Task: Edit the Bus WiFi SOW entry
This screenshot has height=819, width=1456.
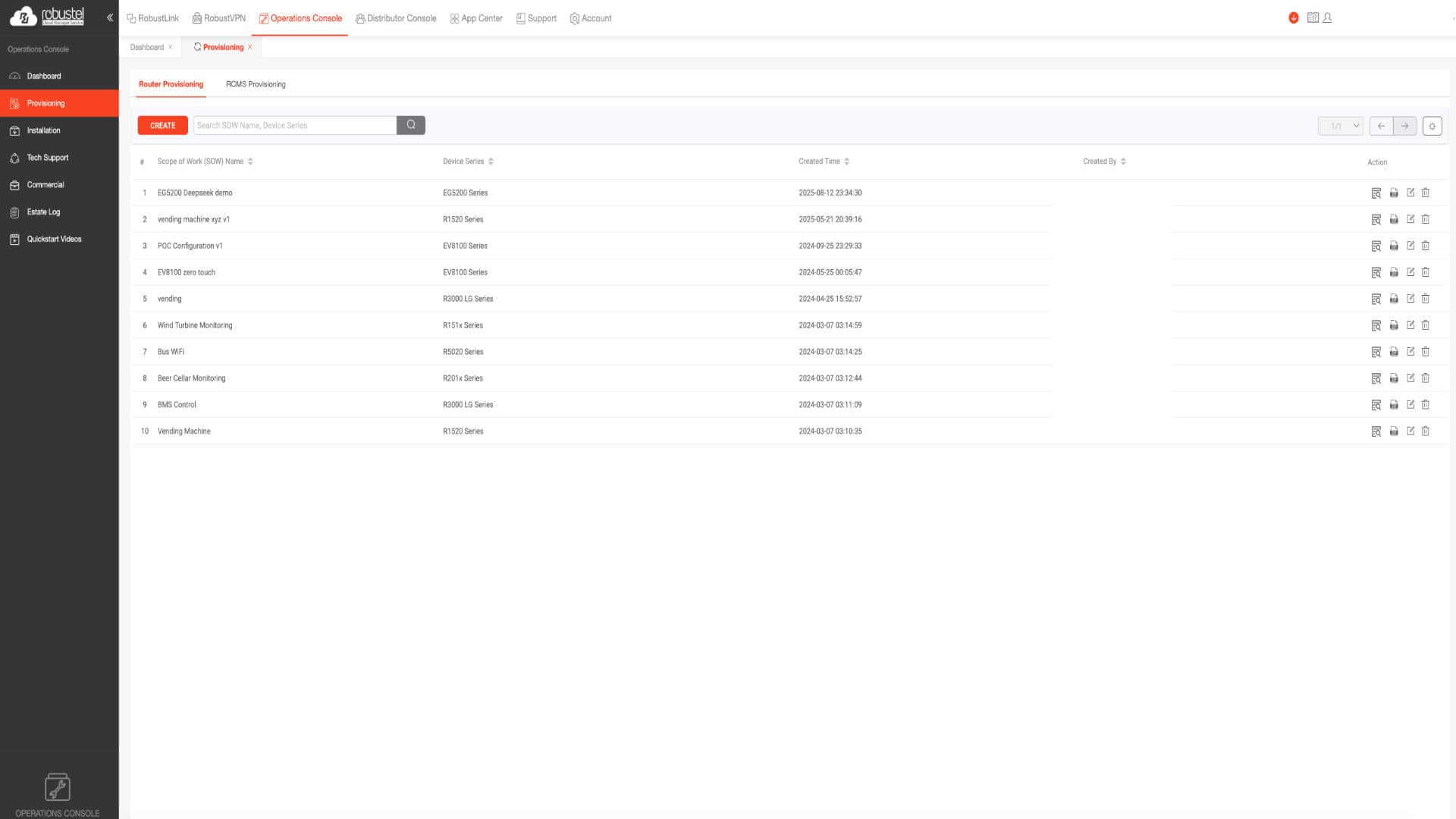Action: 1410,352
